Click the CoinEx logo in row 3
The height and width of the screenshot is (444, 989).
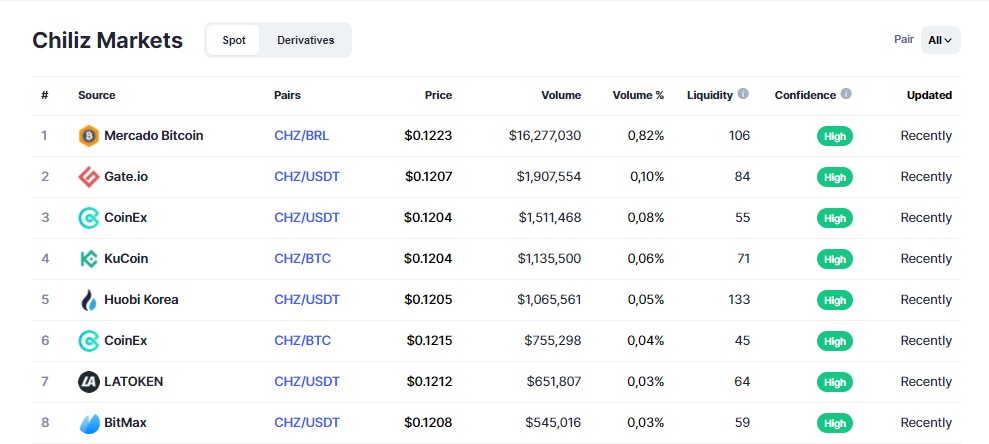[89, 218]
